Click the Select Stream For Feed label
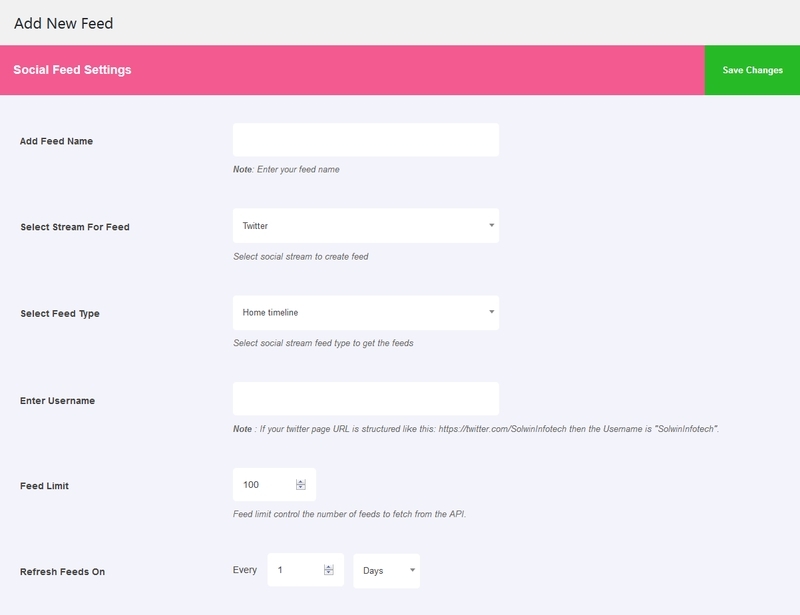 pyautogui.click(x=75, y=227)
